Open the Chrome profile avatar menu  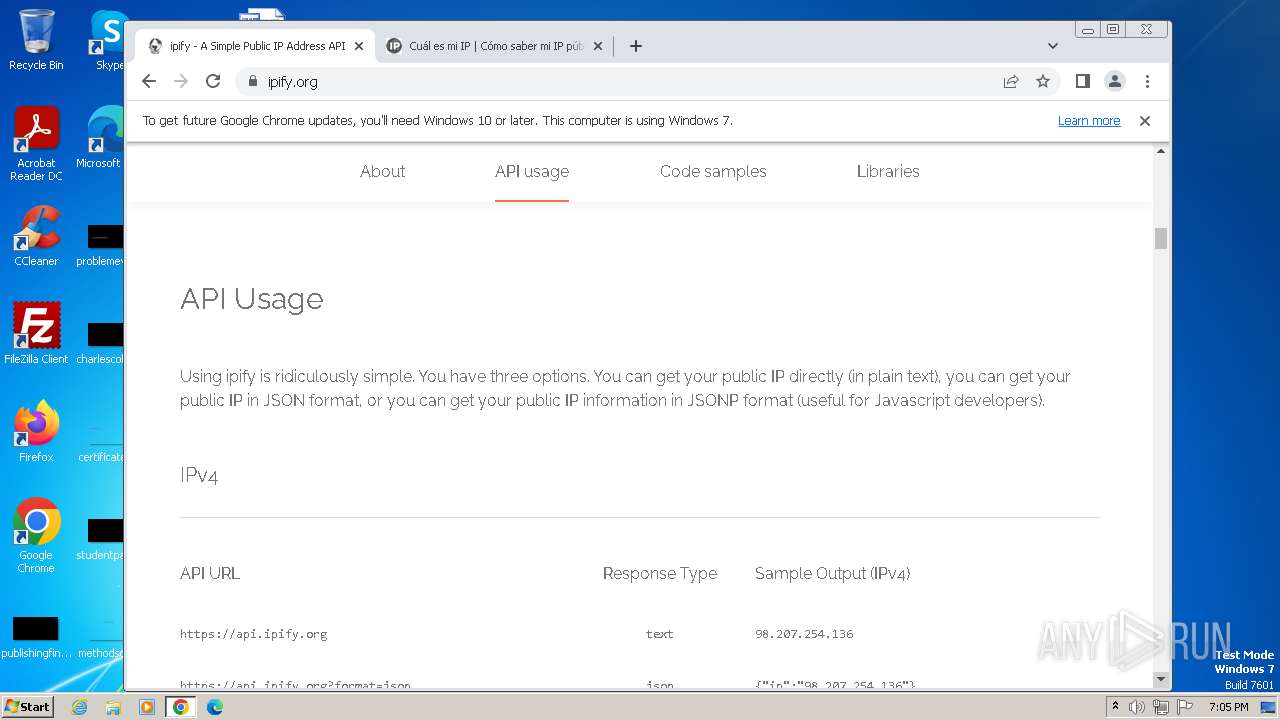(1115, 81)
